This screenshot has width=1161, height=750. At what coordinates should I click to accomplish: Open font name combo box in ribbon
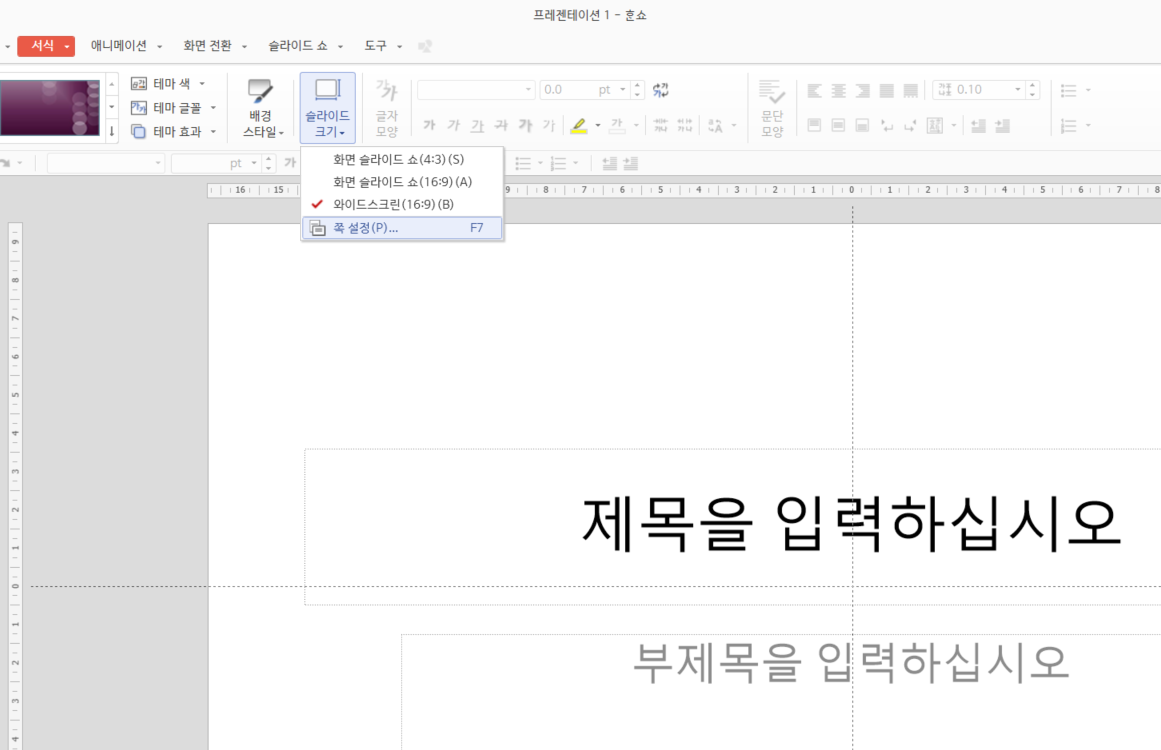pyautogui.click(x=476, y=90)
